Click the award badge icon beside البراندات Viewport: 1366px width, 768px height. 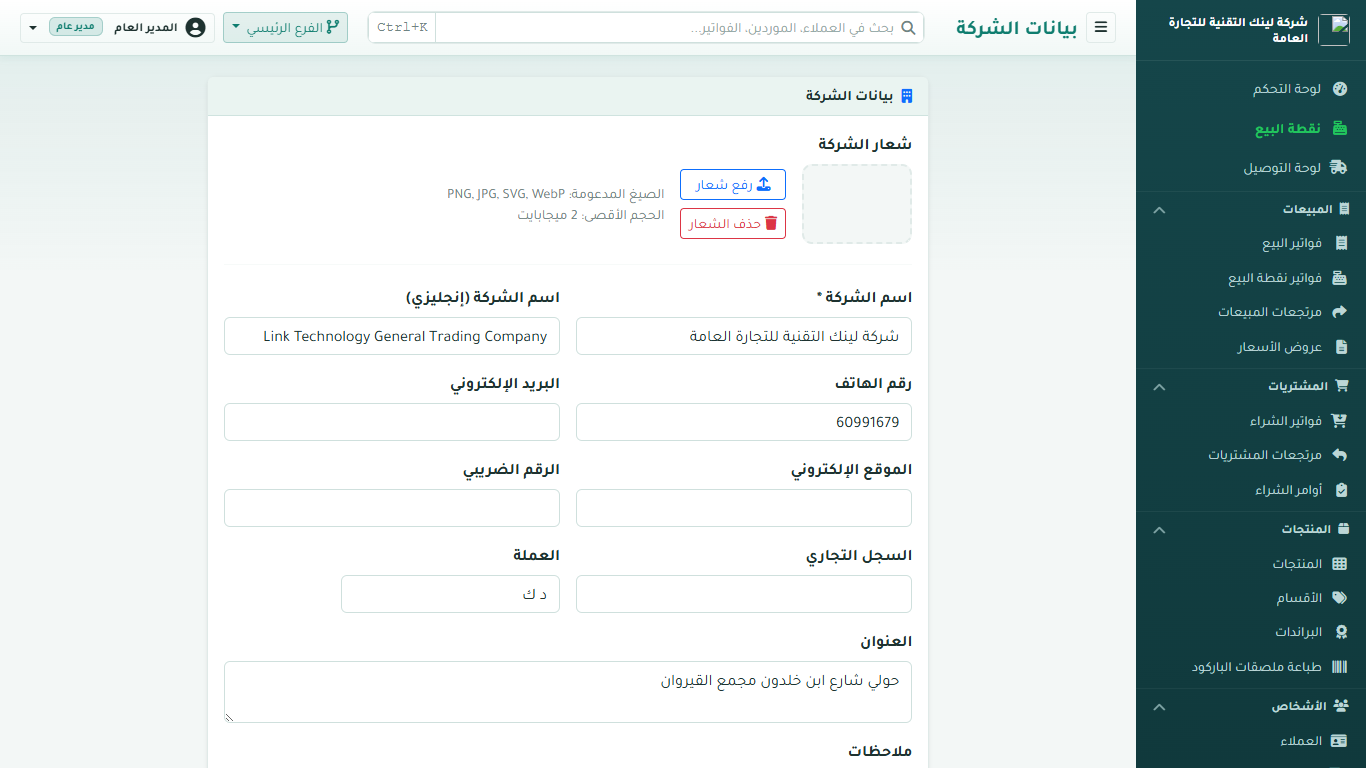coord(1341,632)
